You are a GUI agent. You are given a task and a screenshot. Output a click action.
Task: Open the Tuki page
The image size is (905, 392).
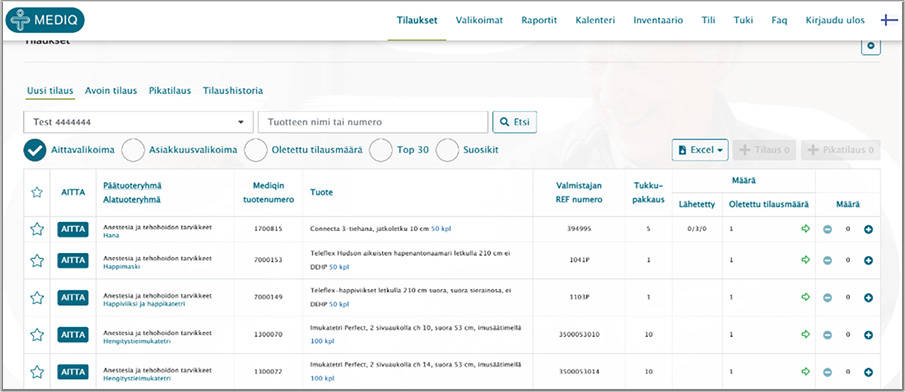(x=743, y=20)
